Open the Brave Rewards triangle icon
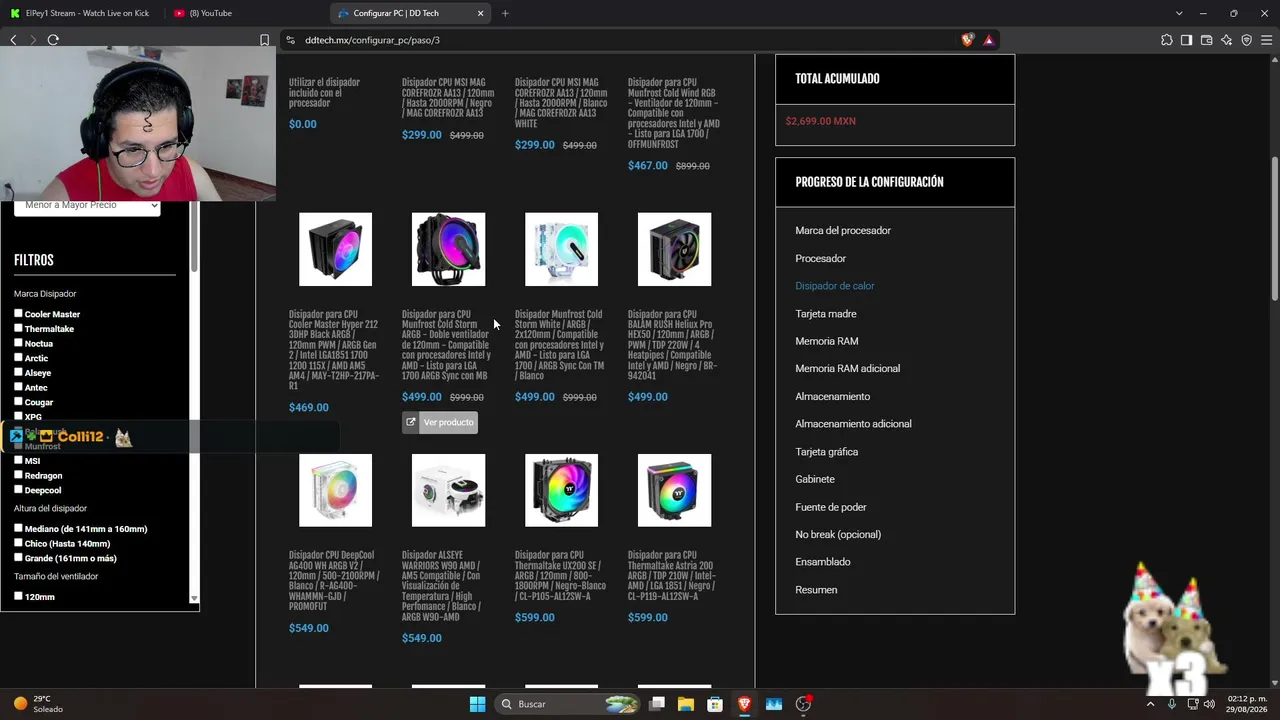 989,40
